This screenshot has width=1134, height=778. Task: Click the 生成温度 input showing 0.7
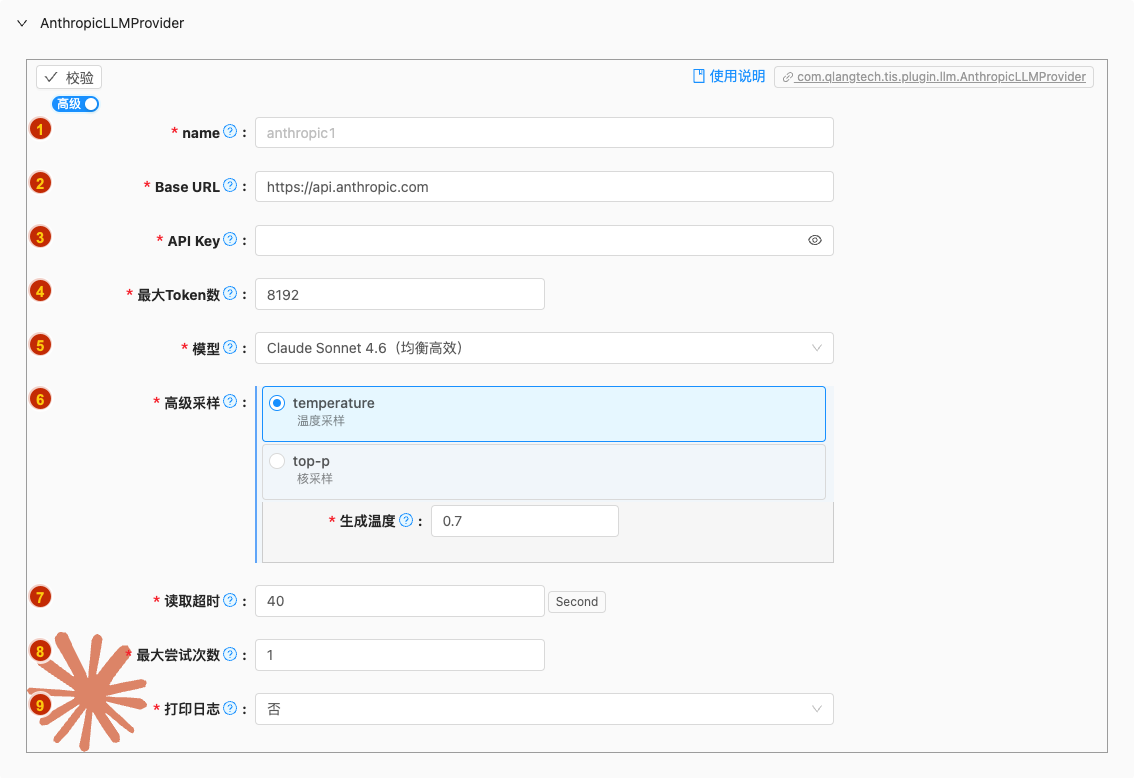524,521
